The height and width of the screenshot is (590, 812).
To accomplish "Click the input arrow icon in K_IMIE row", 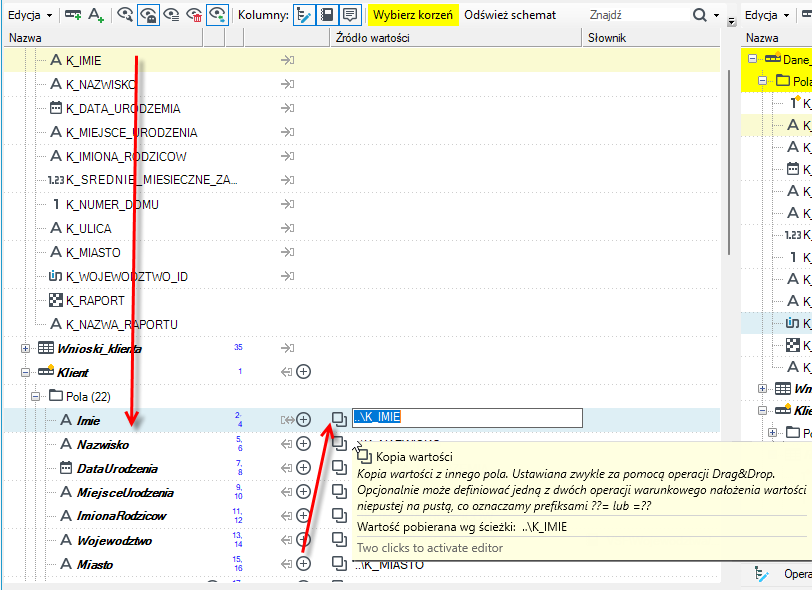I will (287, 60).
